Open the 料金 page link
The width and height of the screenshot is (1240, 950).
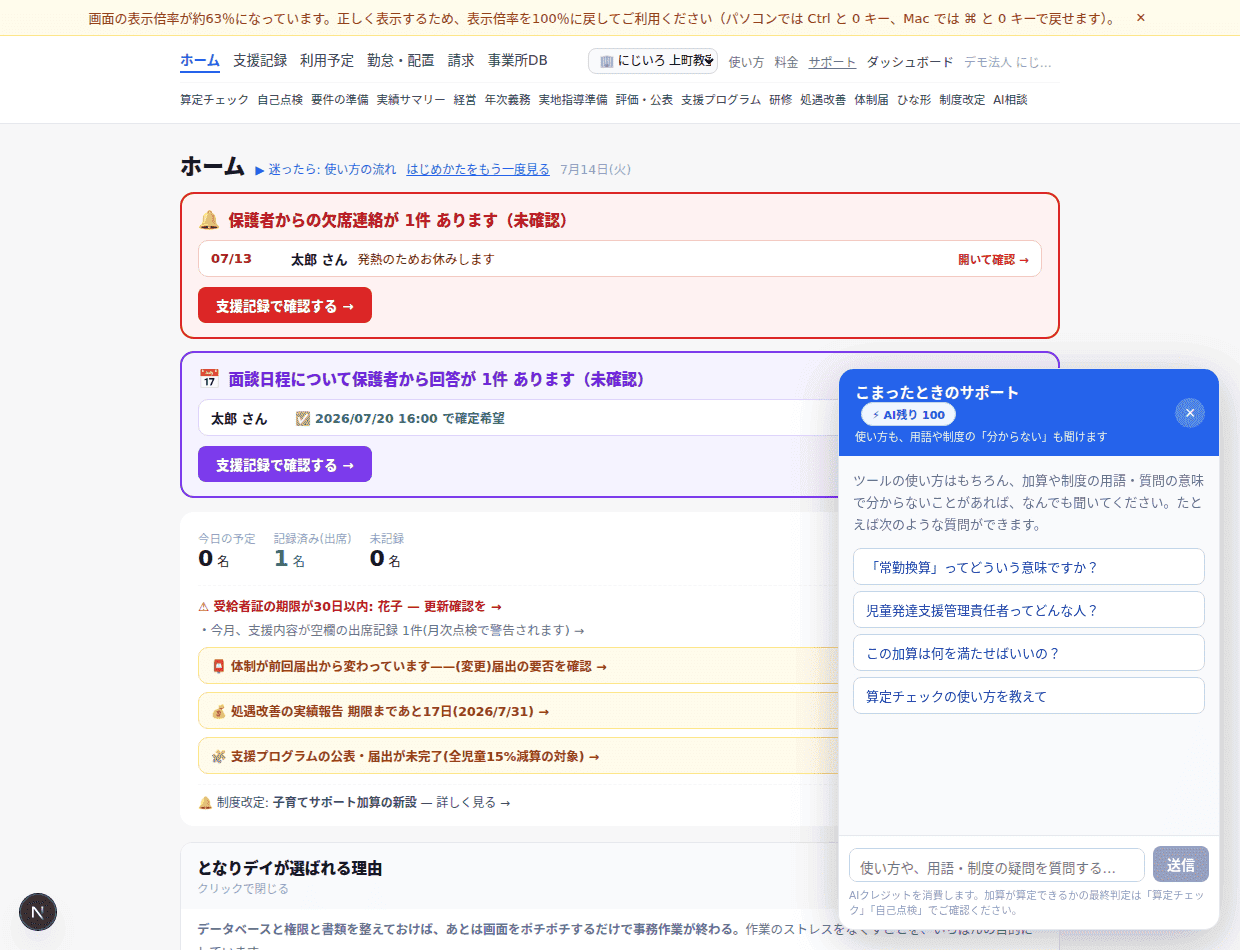[x=786, y=62]
